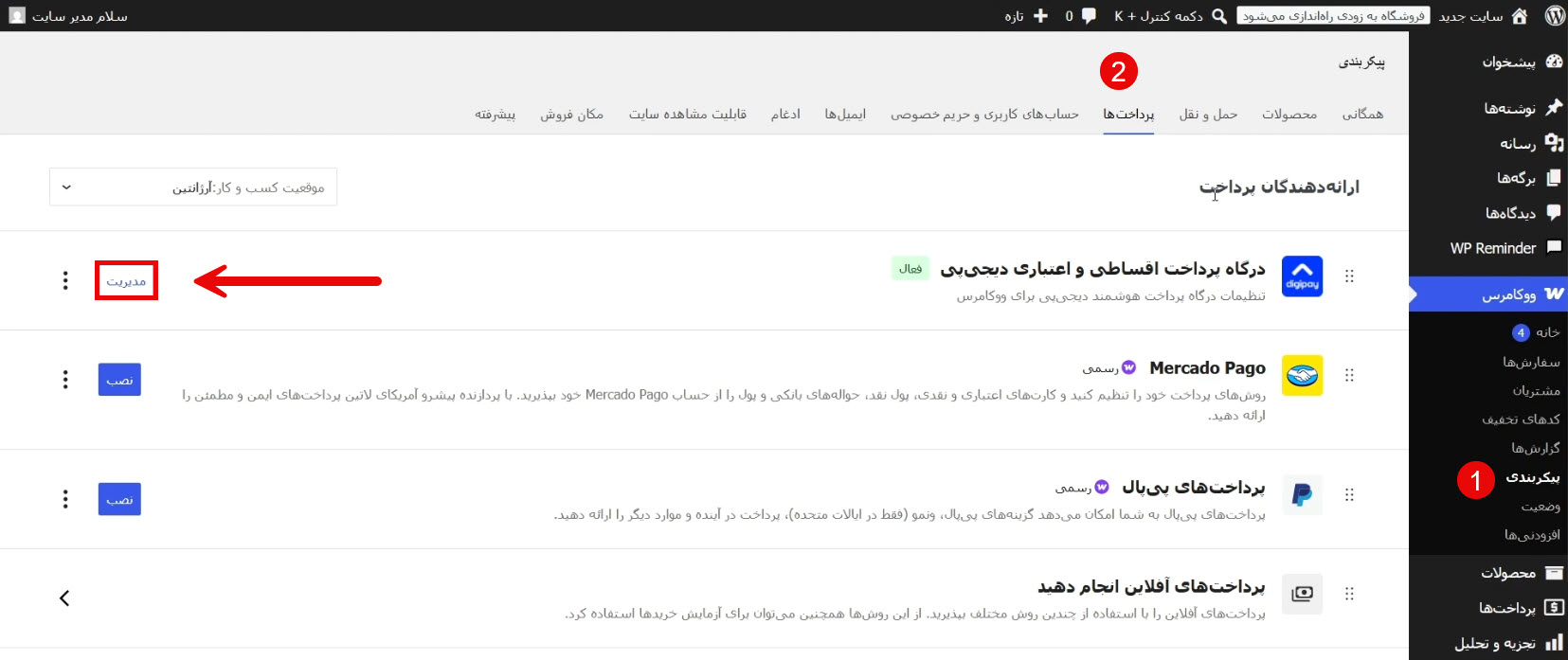1568x660 pixels.
Task: Select the پرداخت‌ها settings tab
Action: pos(1128,115)
